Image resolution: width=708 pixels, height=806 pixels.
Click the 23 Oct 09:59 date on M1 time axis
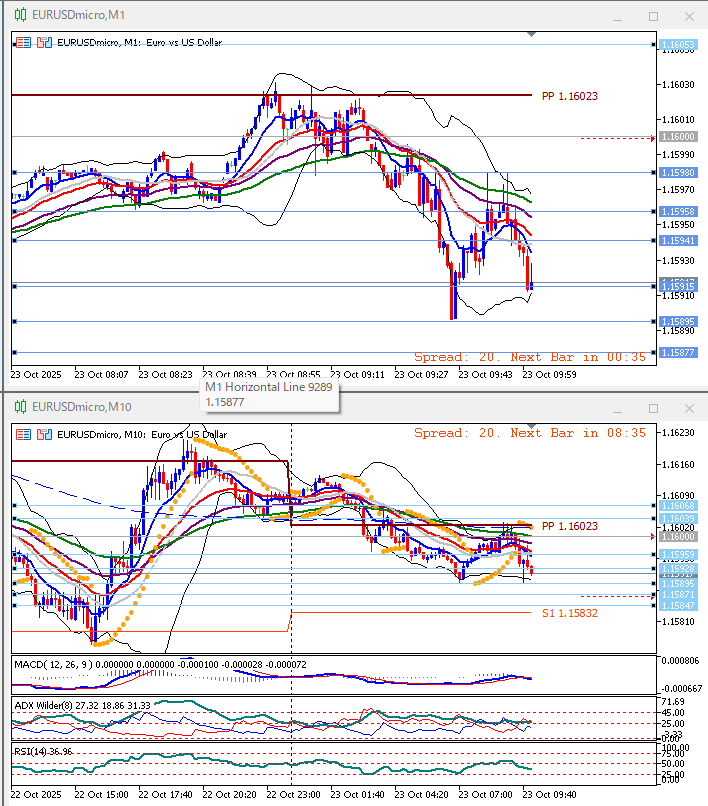coord(551,374)
